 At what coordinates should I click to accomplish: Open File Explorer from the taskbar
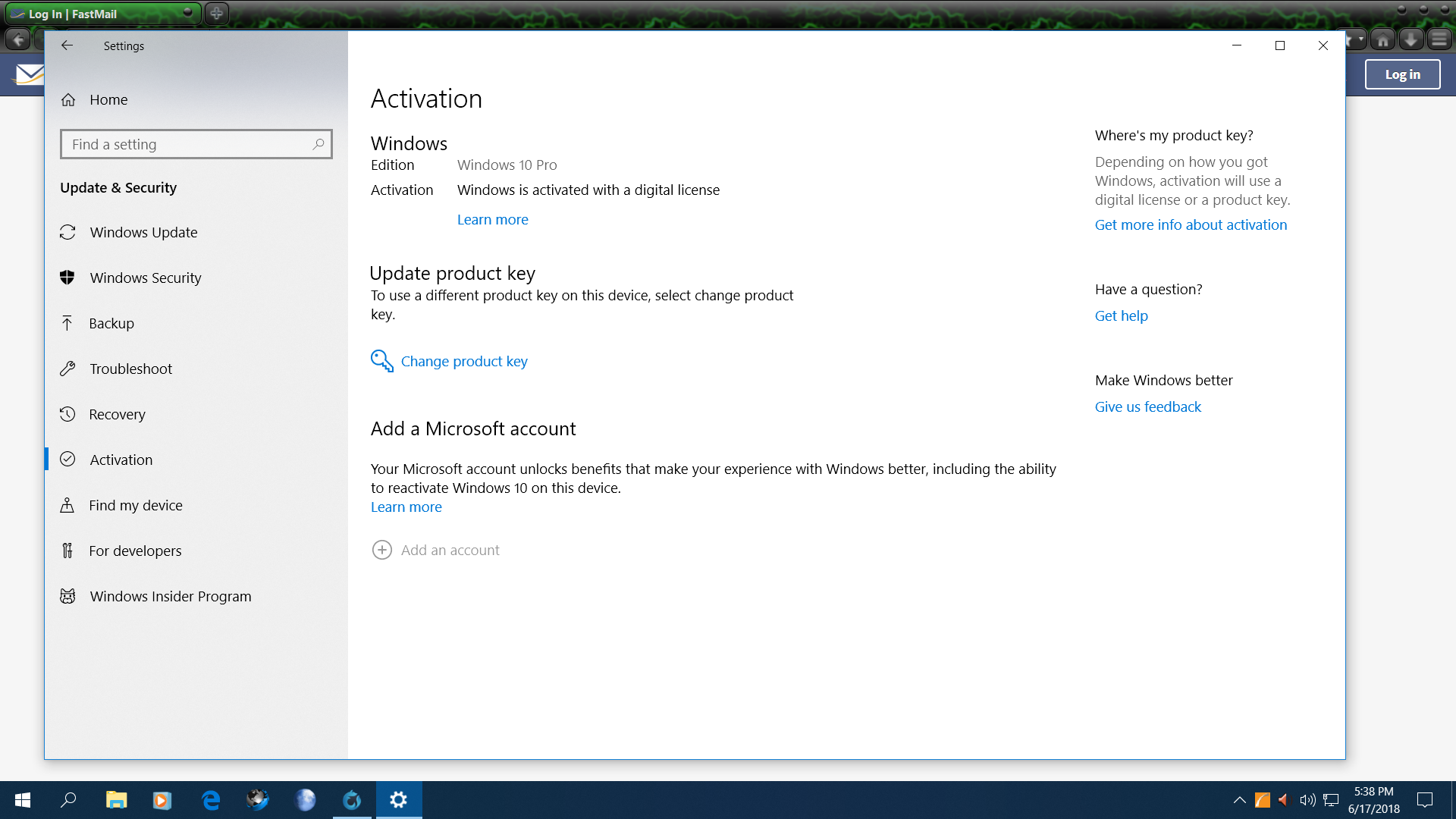pos(116,800)
